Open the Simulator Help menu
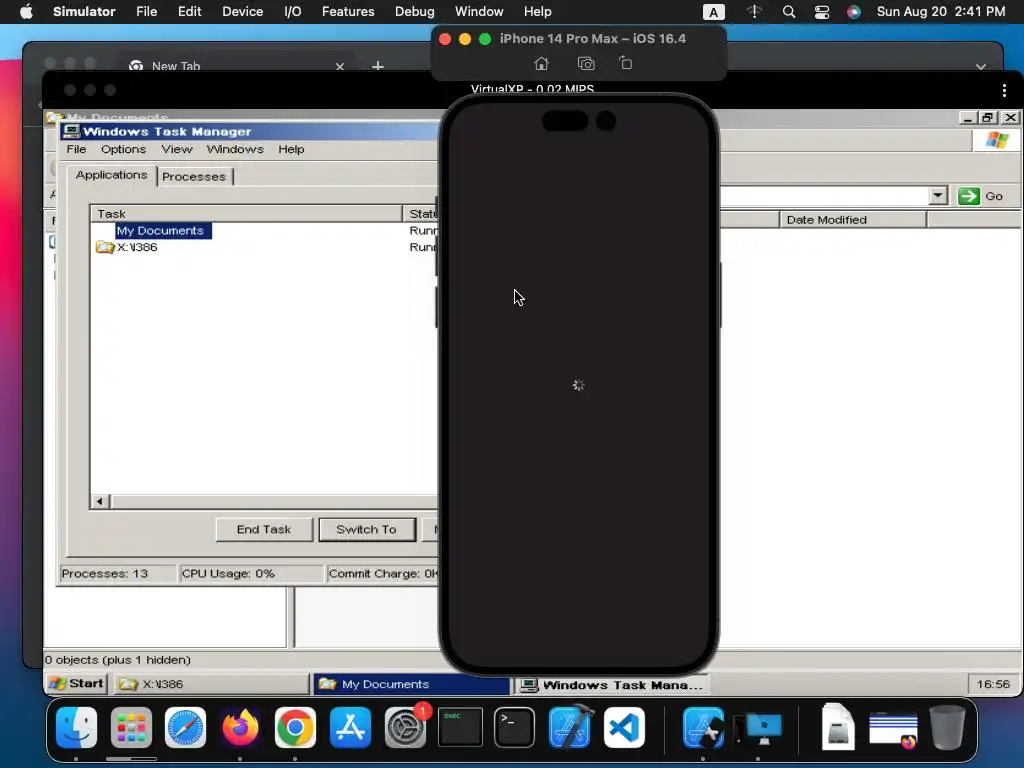1024x768 pixels. pos(537,12)
